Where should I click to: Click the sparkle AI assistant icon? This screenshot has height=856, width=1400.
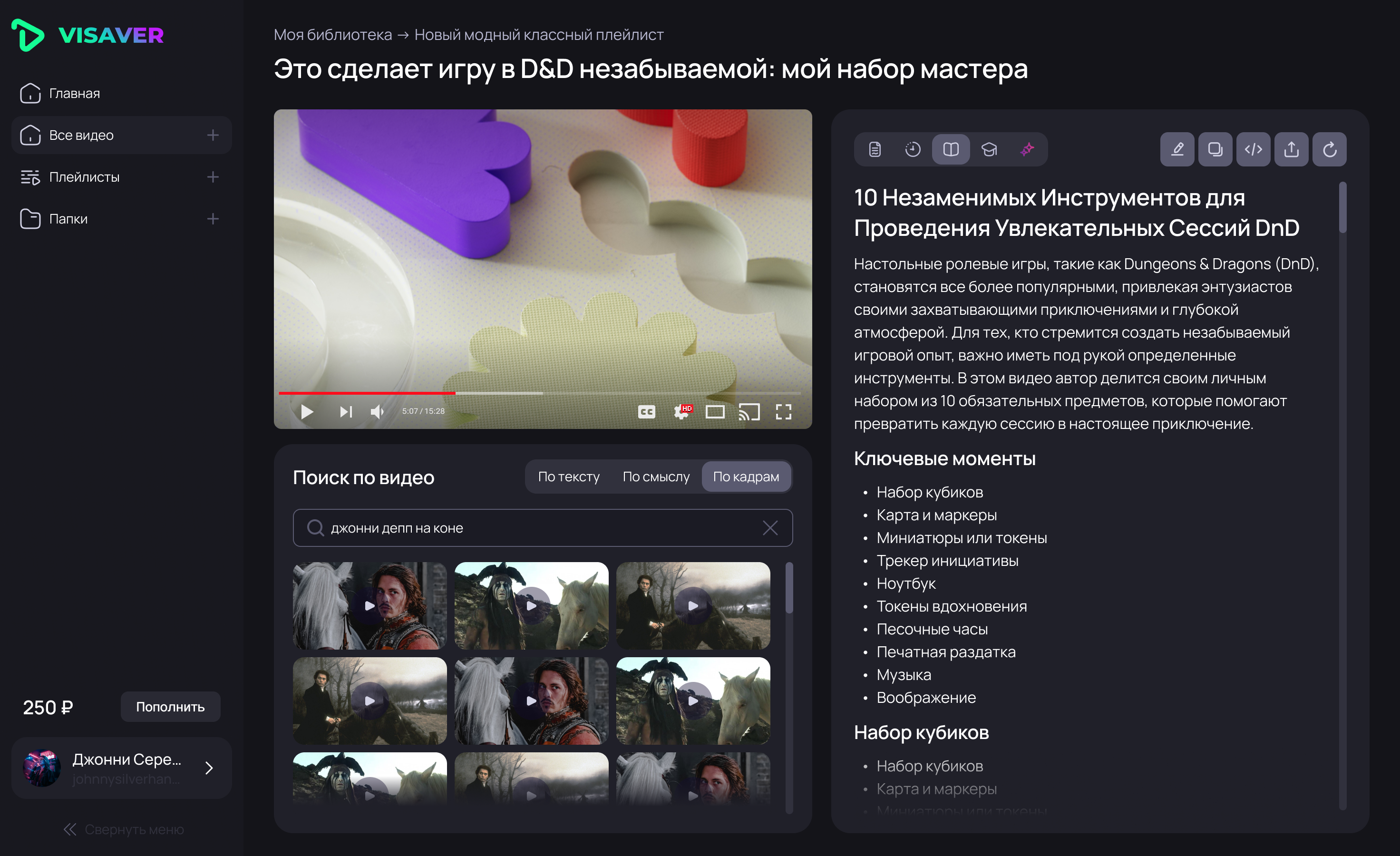pos(1027,149)
